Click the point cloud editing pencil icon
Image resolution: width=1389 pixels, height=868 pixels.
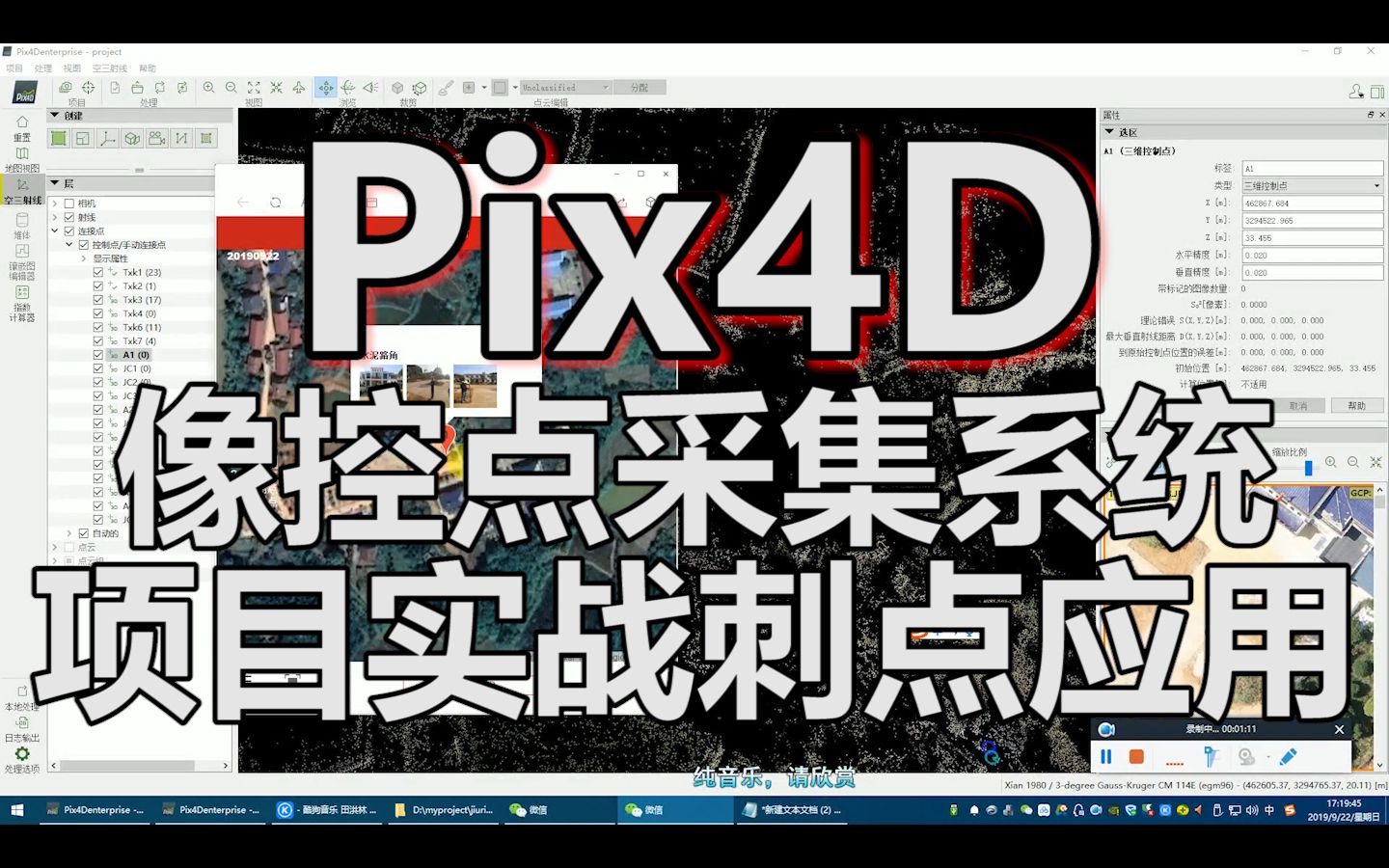tap(446, 88)
